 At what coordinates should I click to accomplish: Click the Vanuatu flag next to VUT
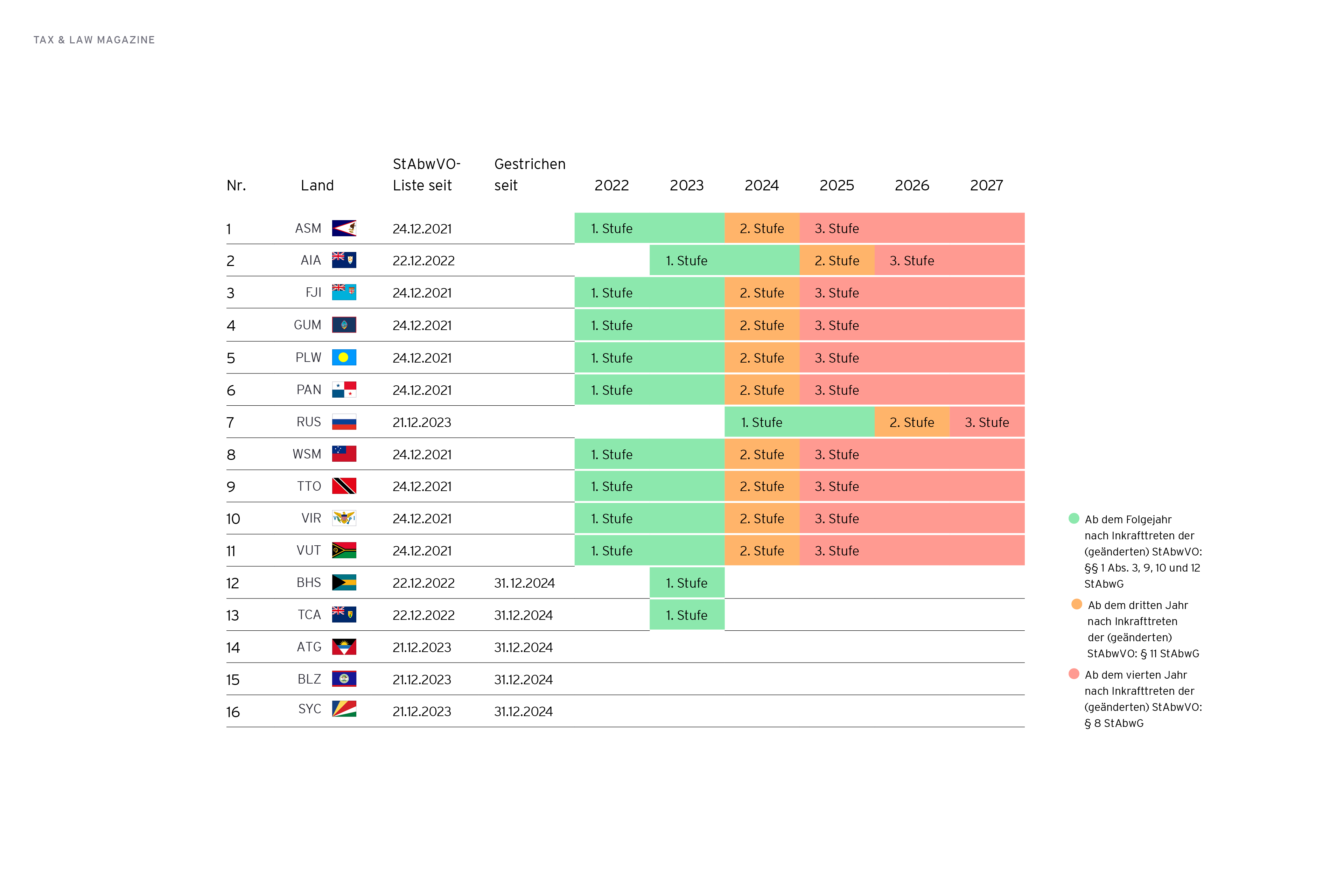coord(344,550)
